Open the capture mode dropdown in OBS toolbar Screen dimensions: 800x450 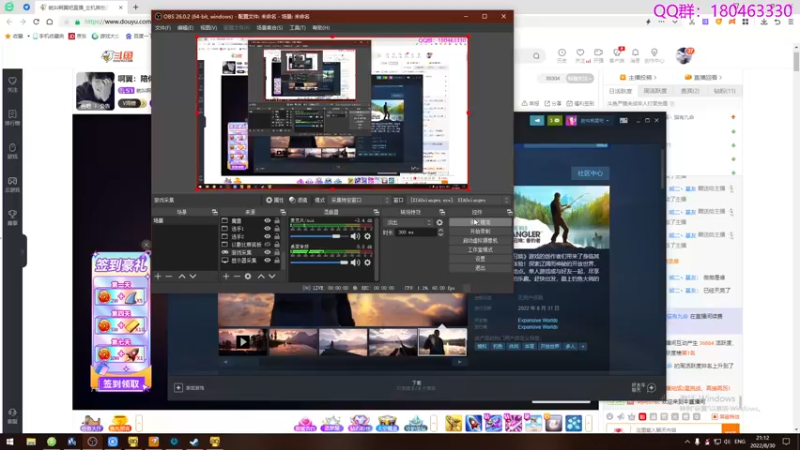tap(359, 200)
